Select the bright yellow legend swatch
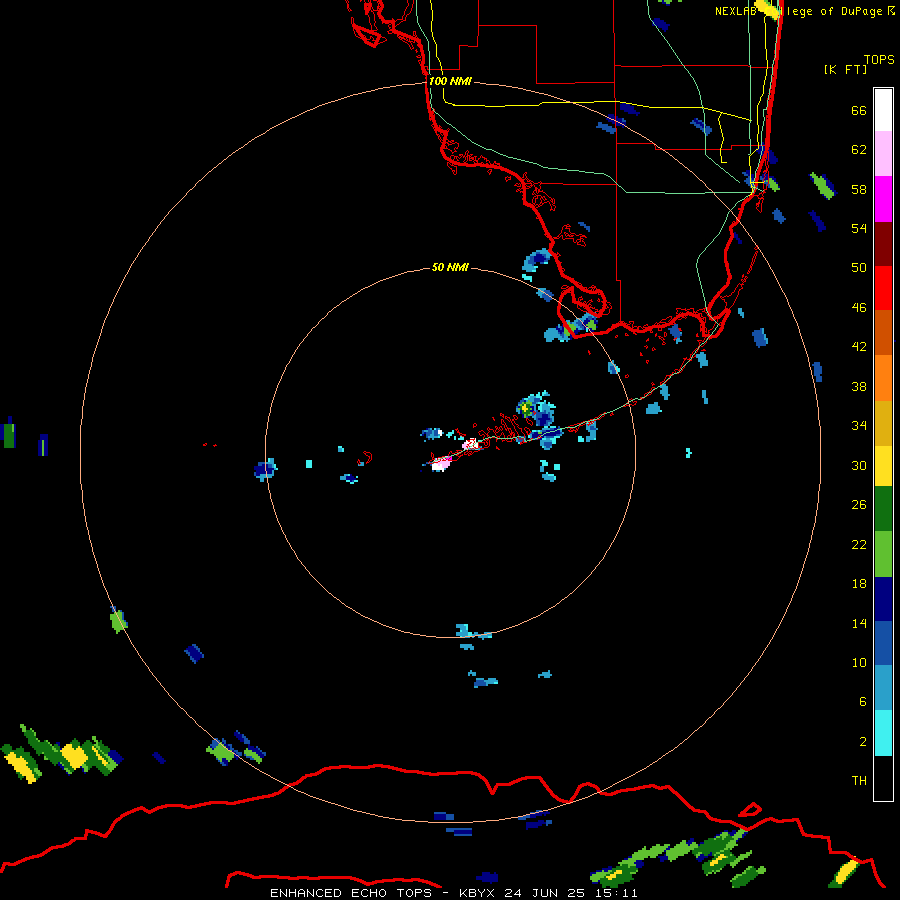Image resolution: width=900 pixels, height=900 pixels. (x=883, y=466)
